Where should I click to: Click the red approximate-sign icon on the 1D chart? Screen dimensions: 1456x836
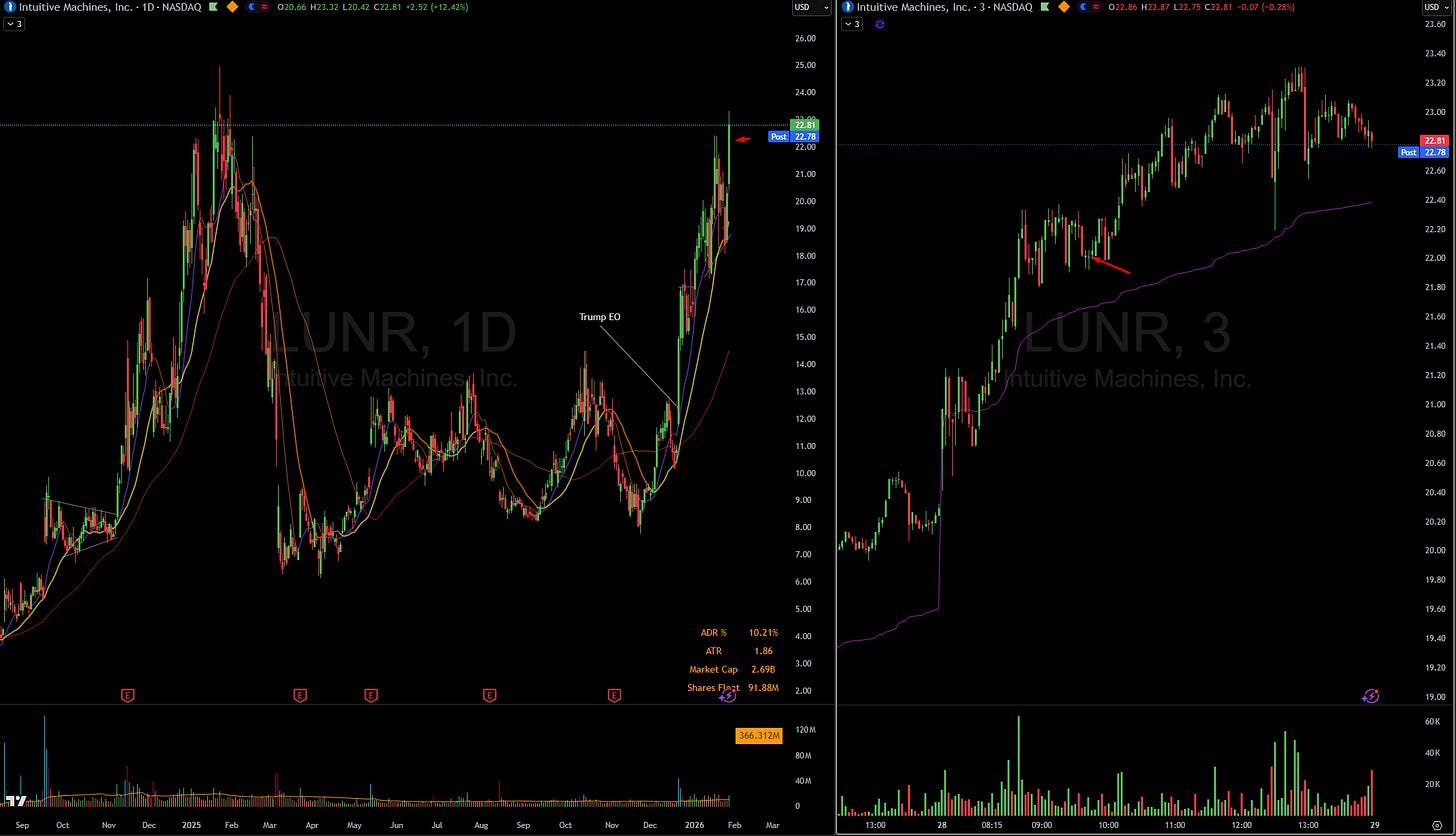pyautogui.click(x=263, y=7)
